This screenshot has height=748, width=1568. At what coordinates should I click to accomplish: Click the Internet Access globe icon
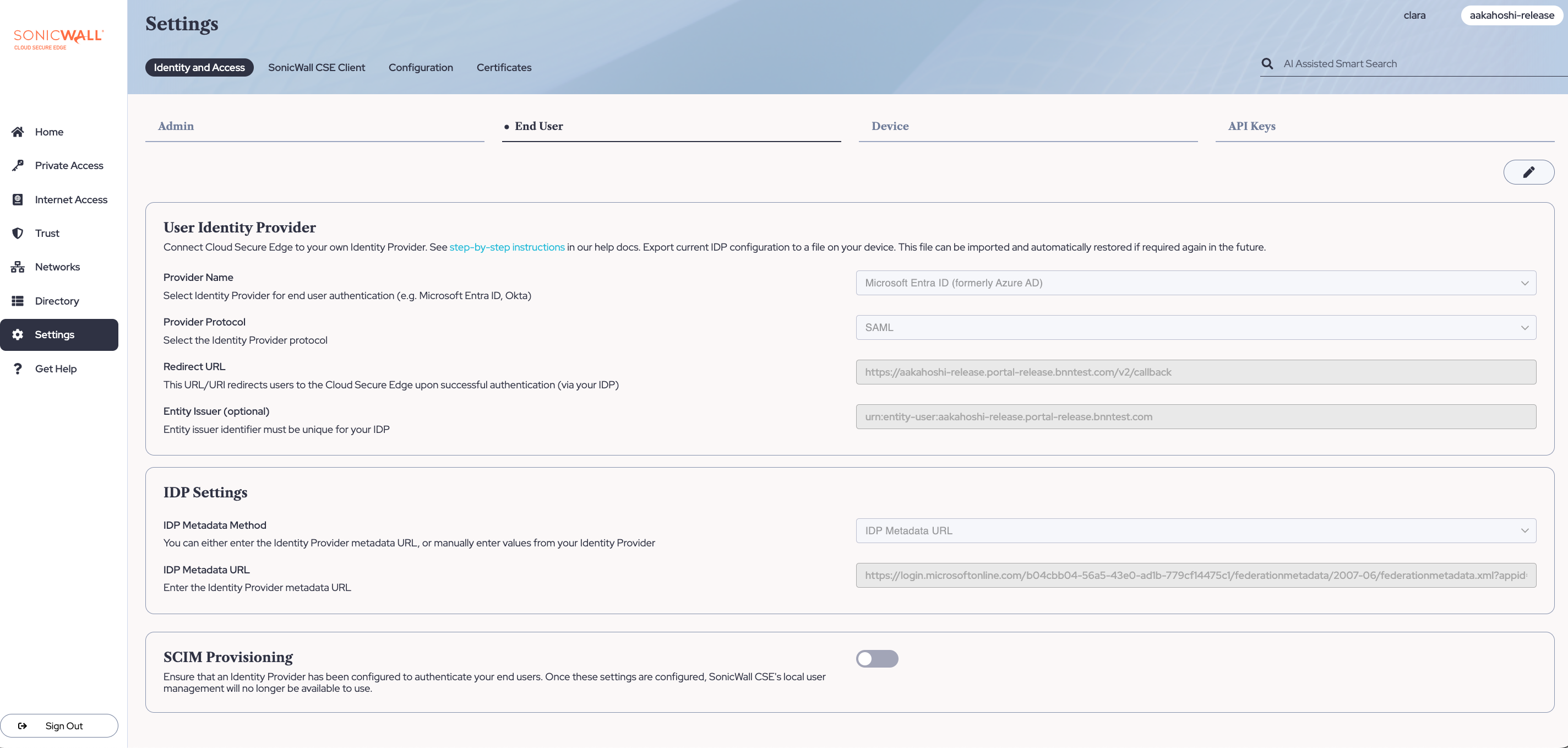[18, 199]
